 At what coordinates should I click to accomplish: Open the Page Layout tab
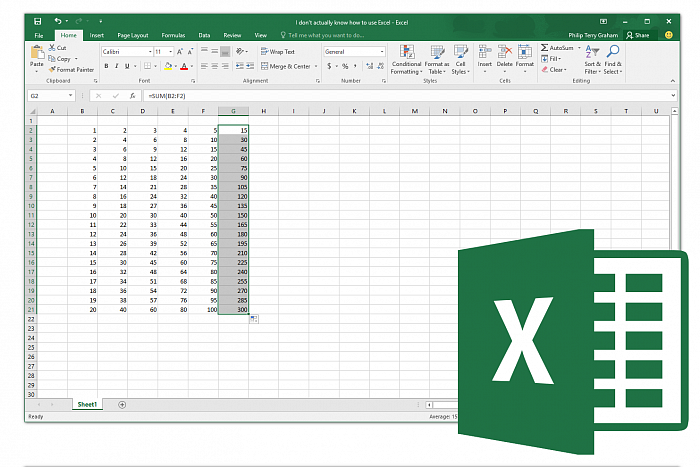click(133, 35)
